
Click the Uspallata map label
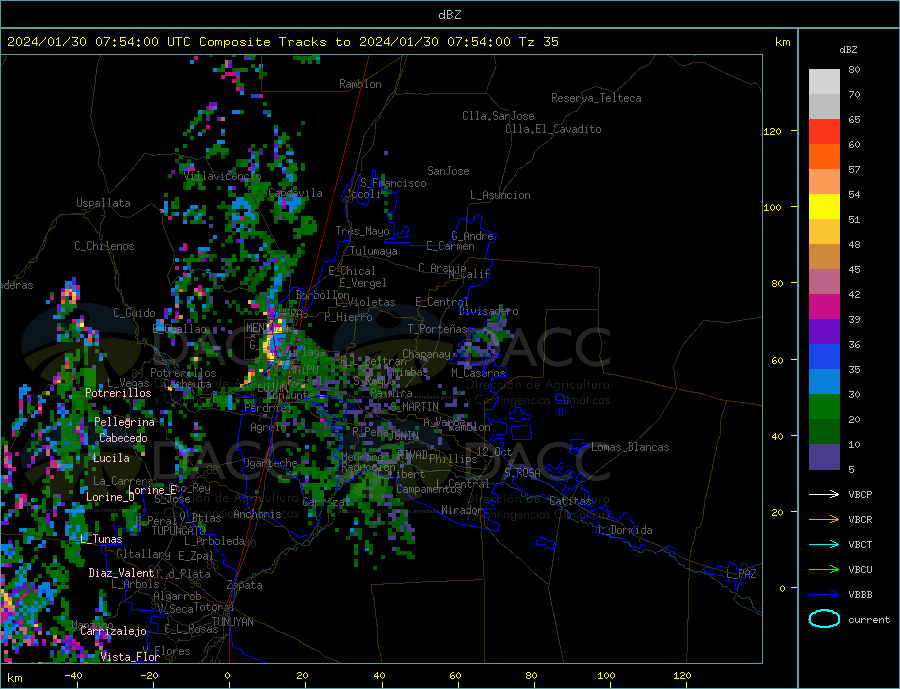point(103,203)
